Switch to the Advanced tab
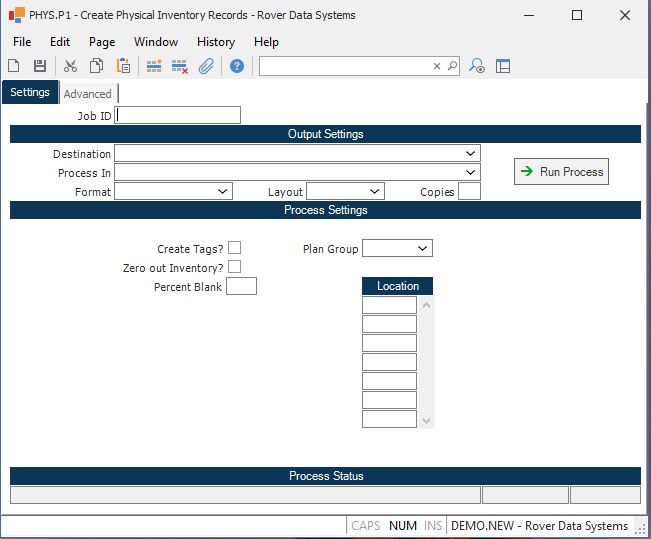Viewport: 651px width, 539px height. (x=88, y=94)
